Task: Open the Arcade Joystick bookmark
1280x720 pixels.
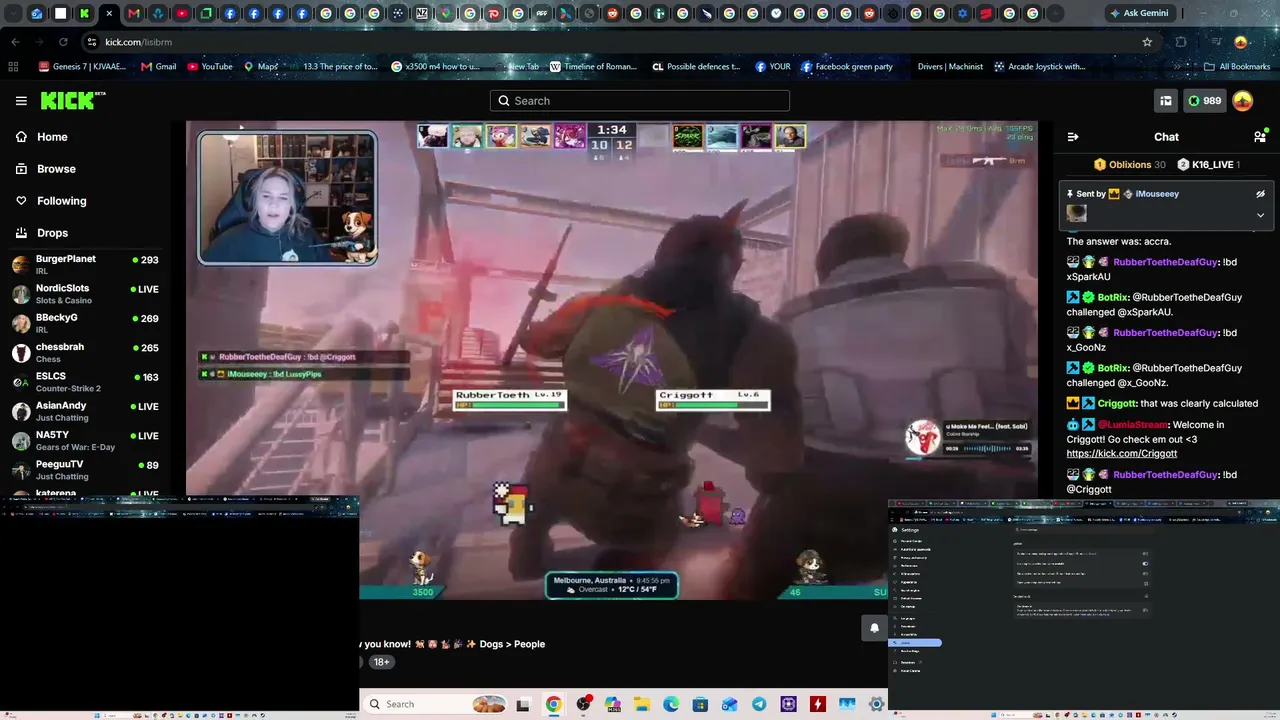Action: click(1040, 67)
